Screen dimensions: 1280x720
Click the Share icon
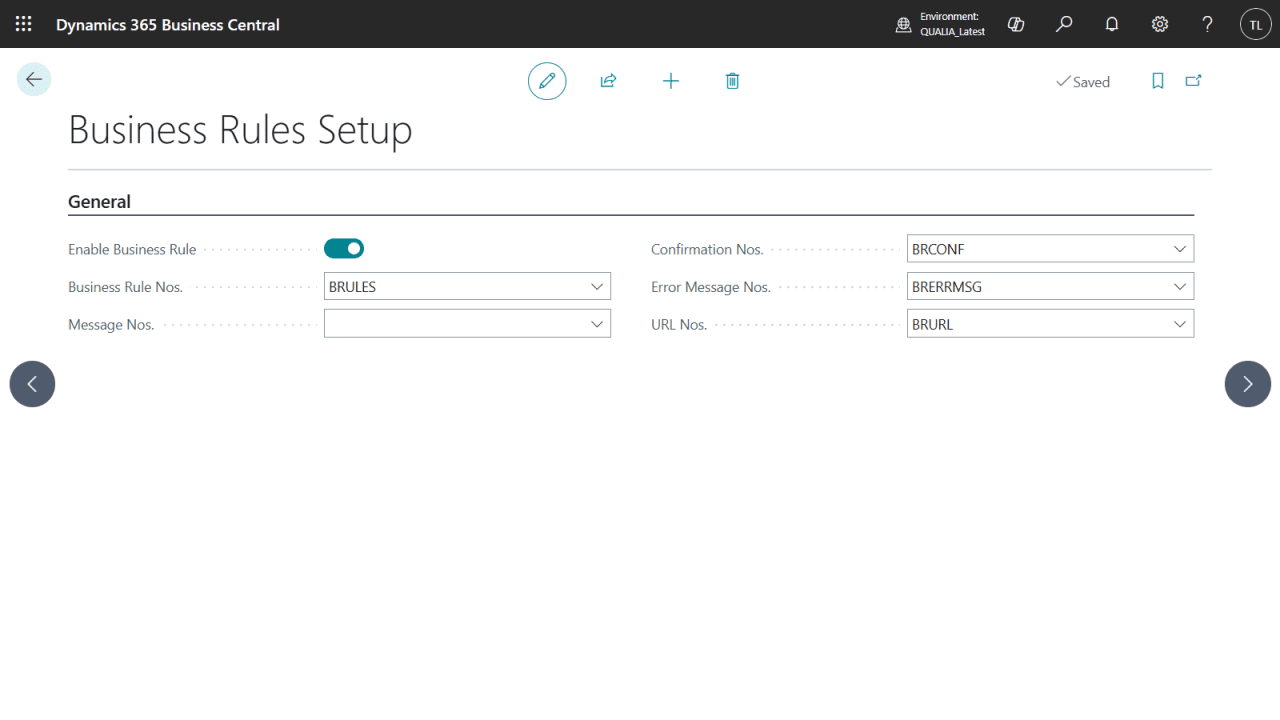[608, 81]
